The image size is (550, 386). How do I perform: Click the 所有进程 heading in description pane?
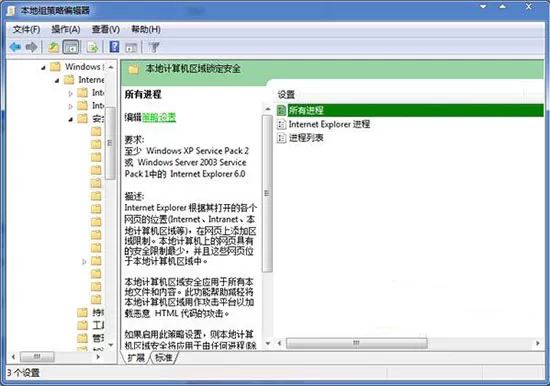point(143,94)
